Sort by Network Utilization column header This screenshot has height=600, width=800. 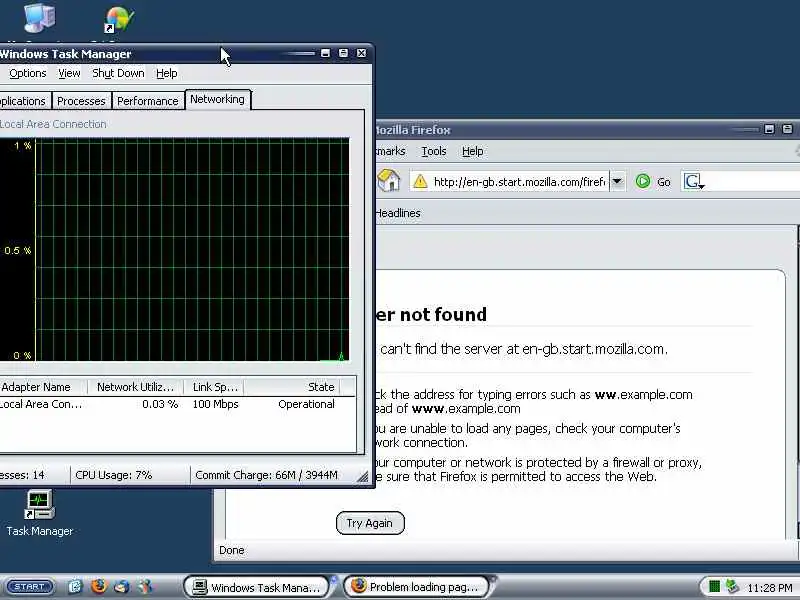point(135,387)
